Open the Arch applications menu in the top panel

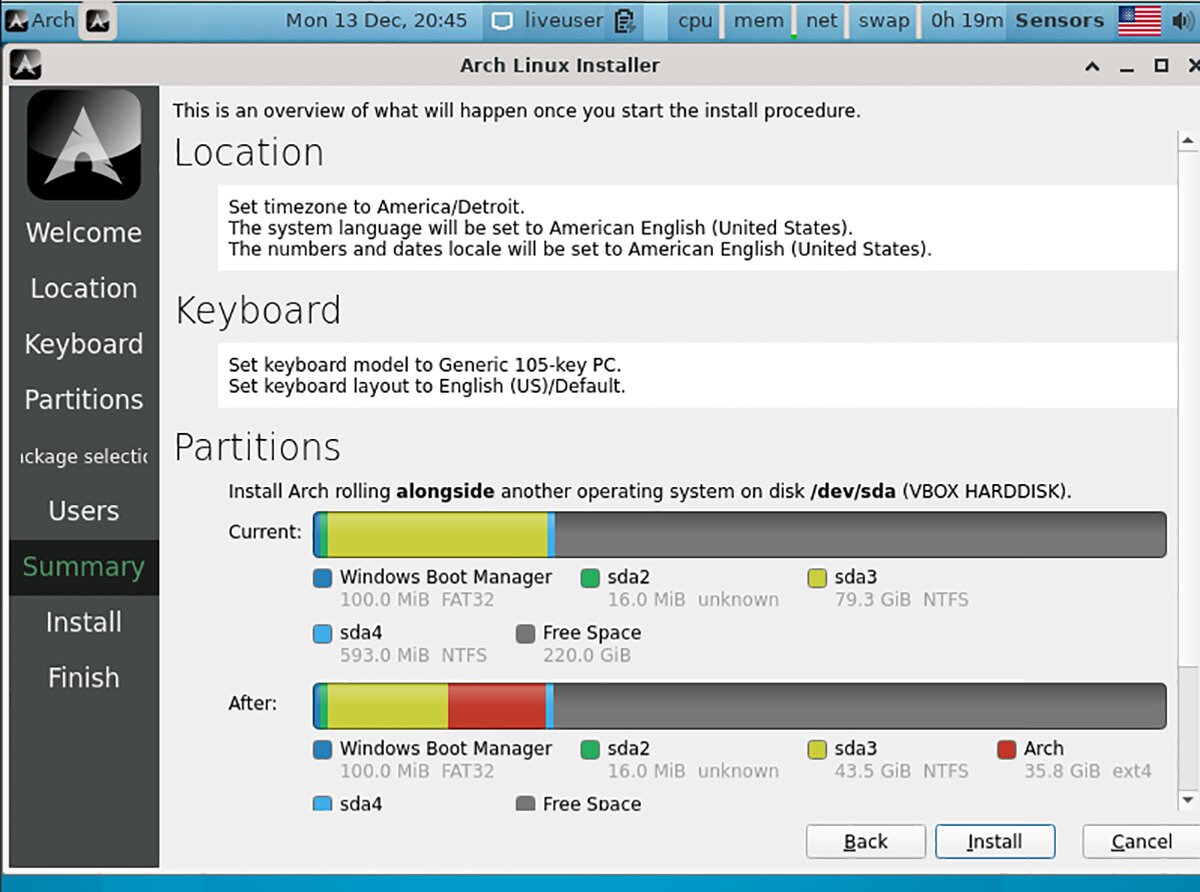[38, 20]
